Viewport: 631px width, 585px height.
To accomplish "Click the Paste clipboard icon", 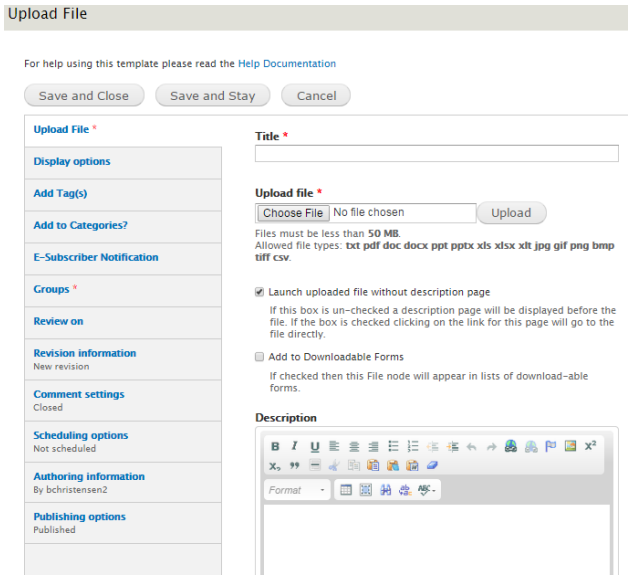I will [373, 466].
